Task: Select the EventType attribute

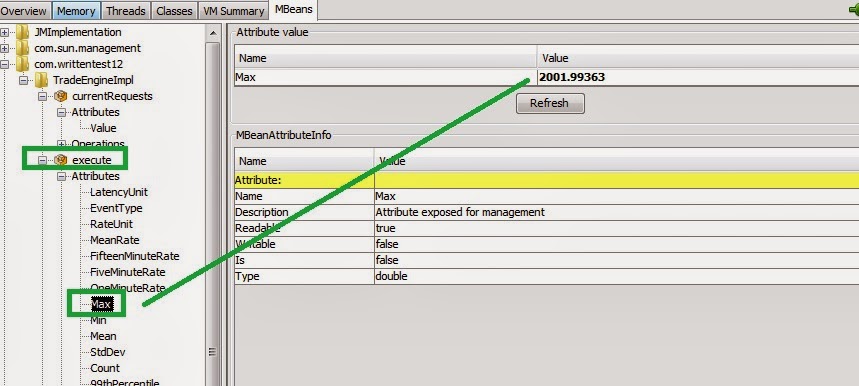Action: tap(116, 208)
